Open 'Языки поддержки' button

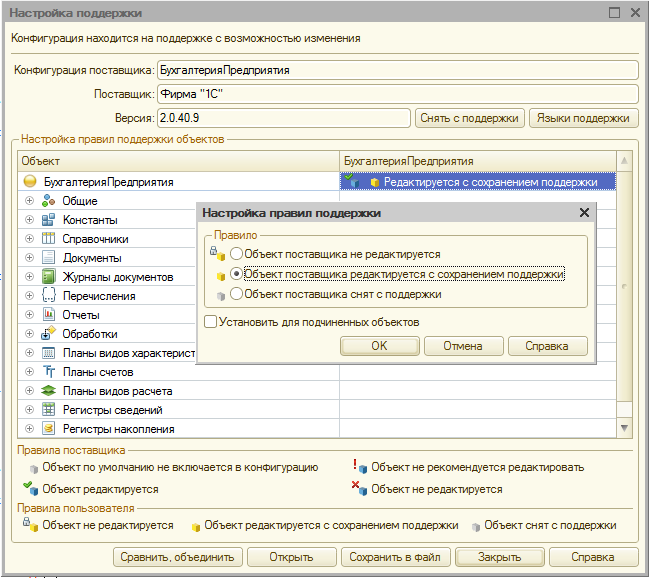tap(584, 118)
